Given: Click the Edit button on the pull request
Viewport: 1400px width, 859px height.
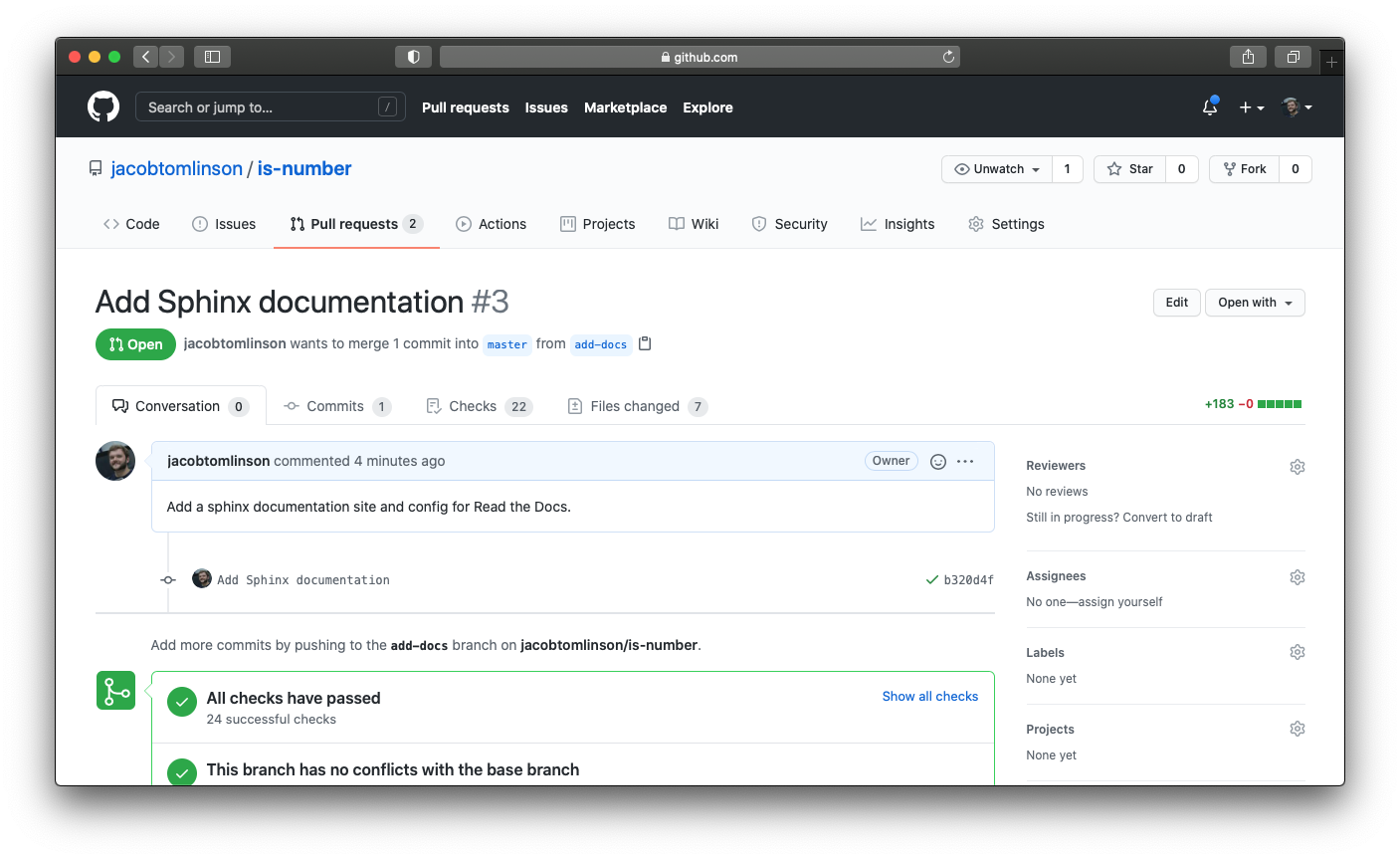Looking at the screenshot, I should 1176,302.
